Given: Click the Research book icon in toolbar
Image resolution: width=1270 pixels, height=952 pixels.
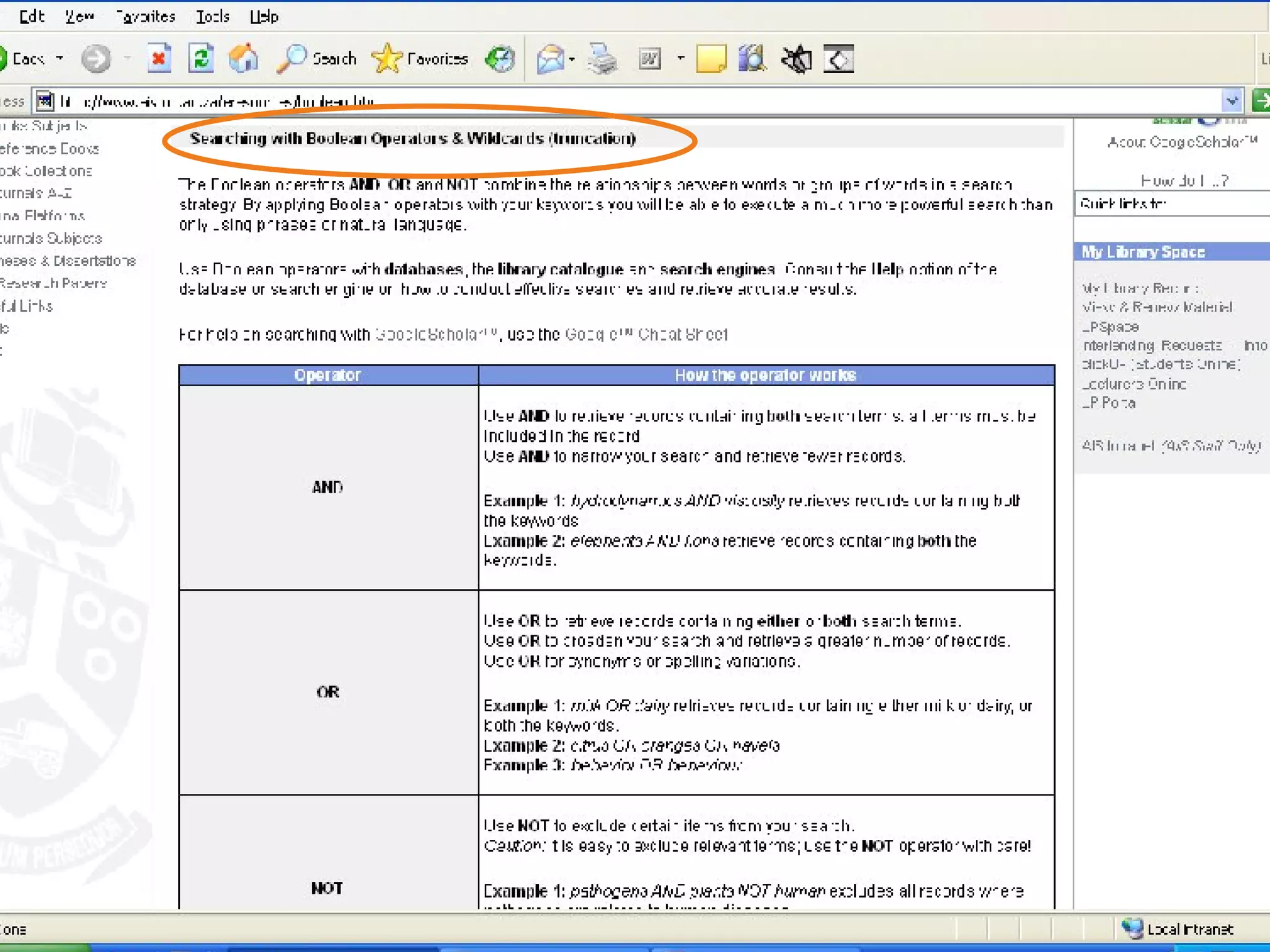Looking at the screenshot, I should coord(752,59).
